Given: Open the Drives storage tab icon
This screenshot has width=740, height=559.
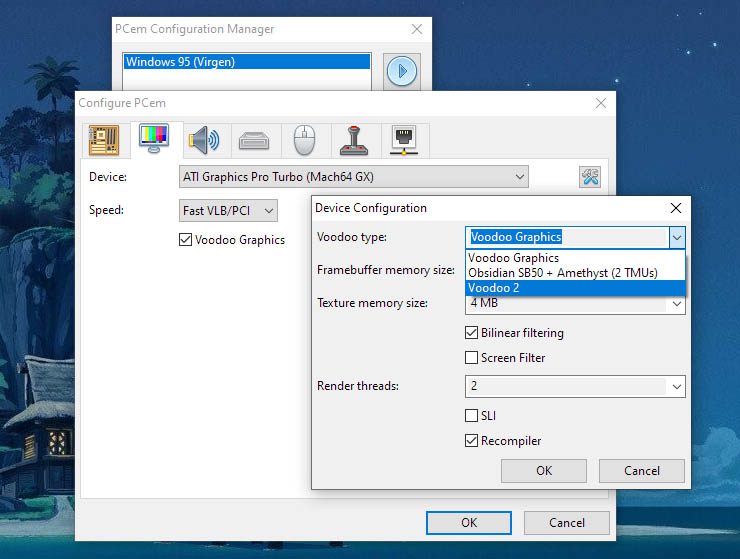Looking at the screenshot, I should pos(254,140).
